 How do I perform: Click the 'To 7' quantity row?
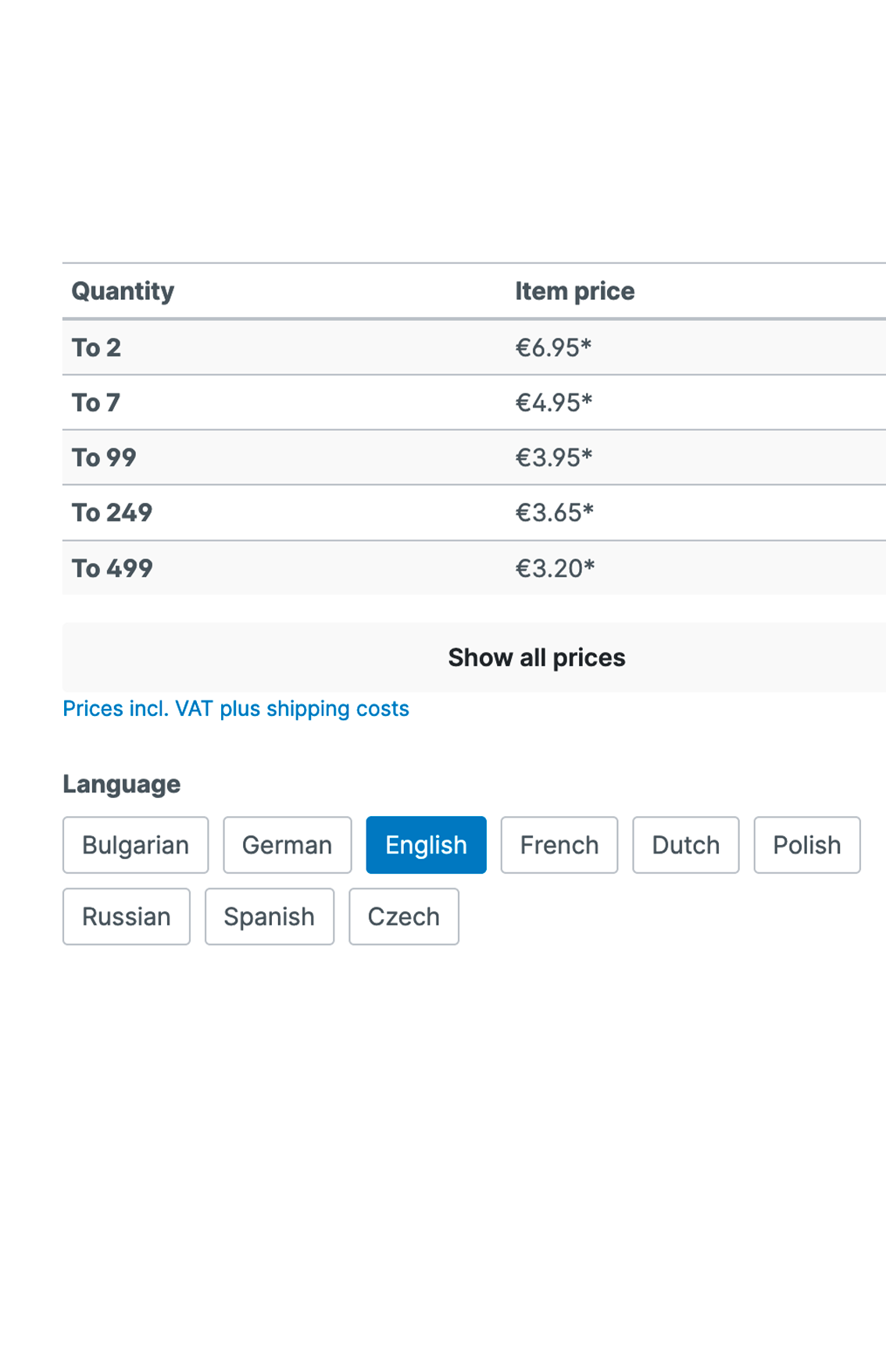(474, 402)
